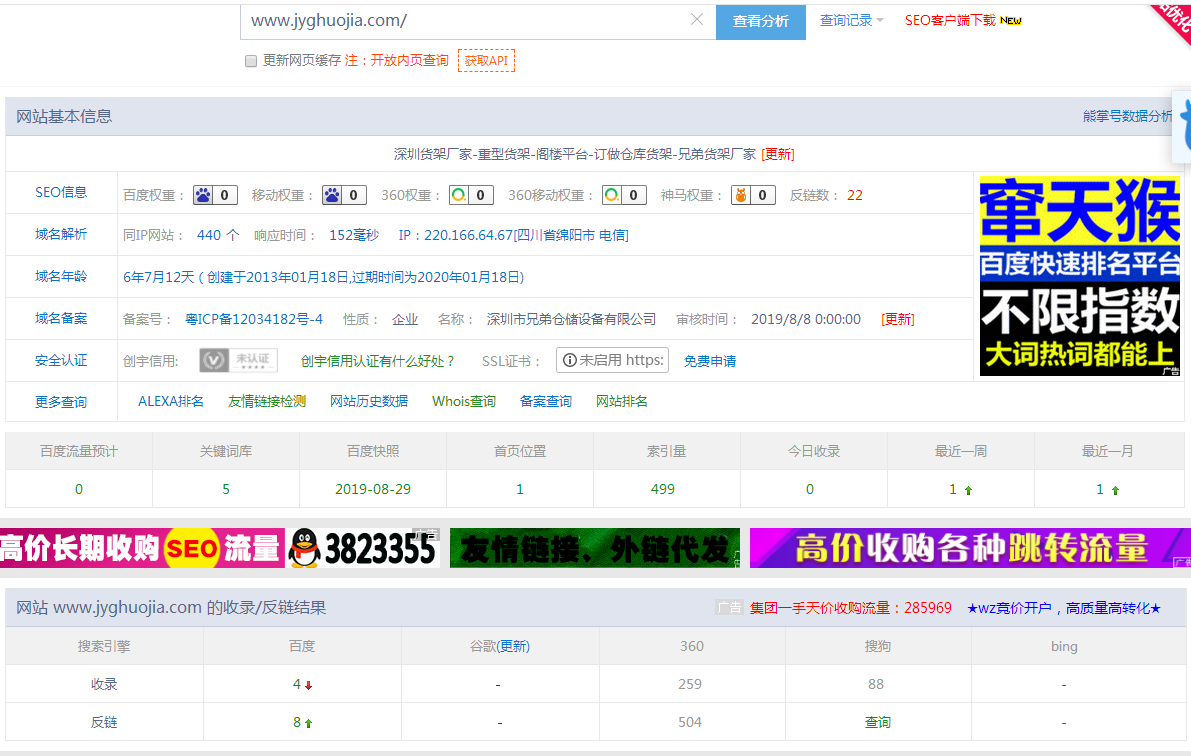The width and height of the screenshot is (1191, 756).
Task: Open 熊掌号数据分析 link
Action: (x=1127, y=116)
